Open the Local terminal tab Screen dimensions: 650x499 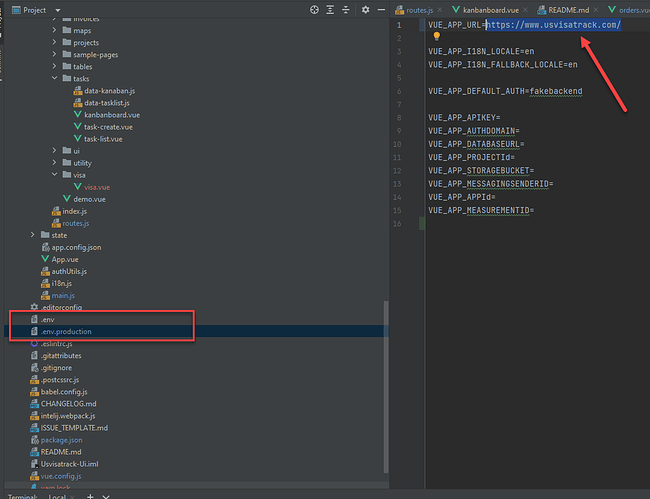[x=57, y=496]
